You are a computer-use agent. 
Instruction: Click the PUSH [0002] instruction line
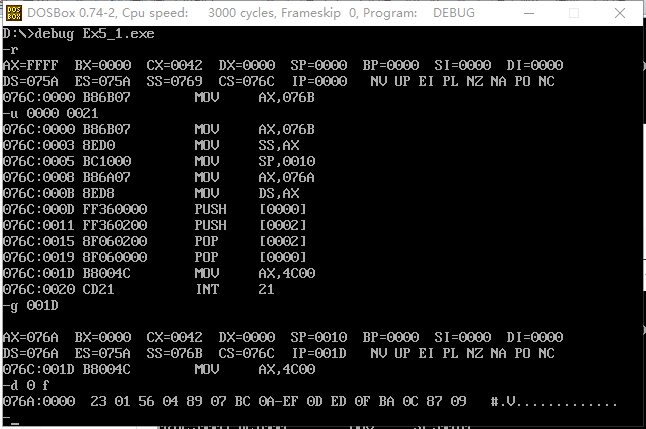point(155,225)
